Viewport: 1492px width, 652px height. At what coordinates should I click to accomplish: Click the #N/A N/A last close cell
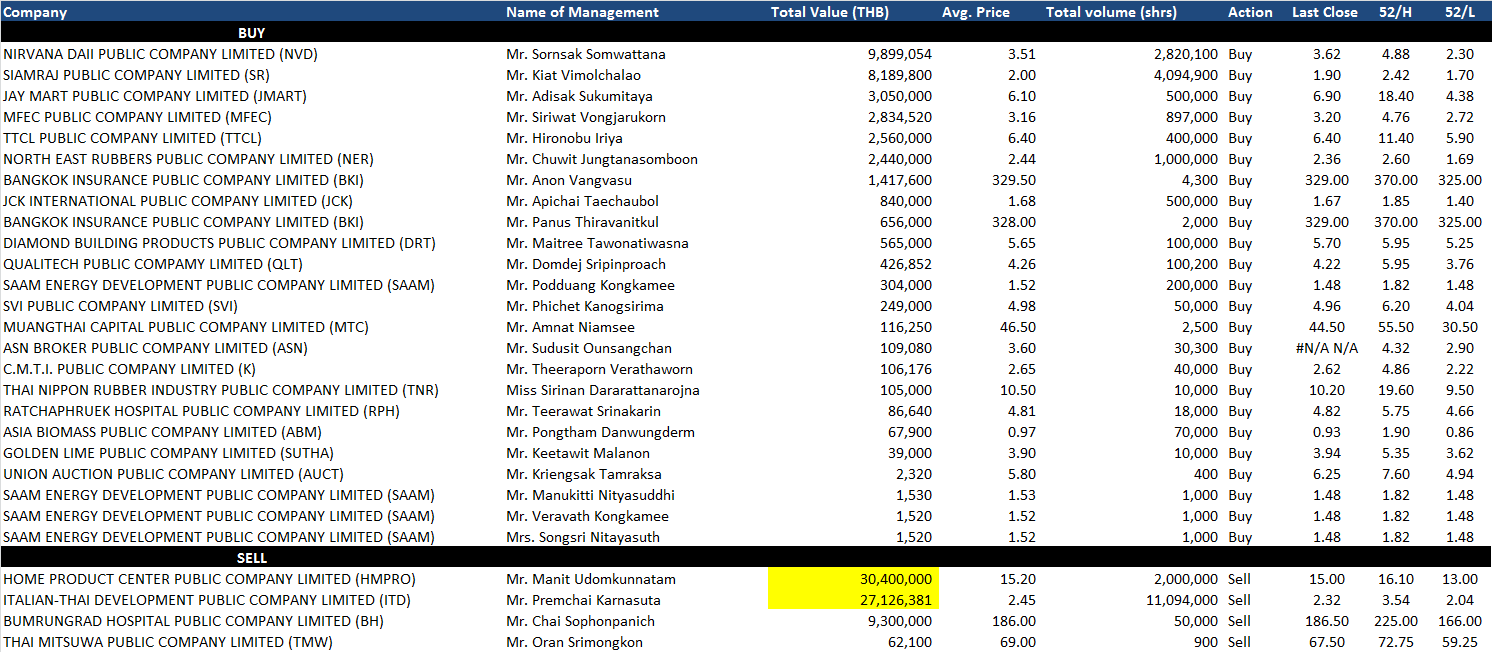click(1325, 348)
